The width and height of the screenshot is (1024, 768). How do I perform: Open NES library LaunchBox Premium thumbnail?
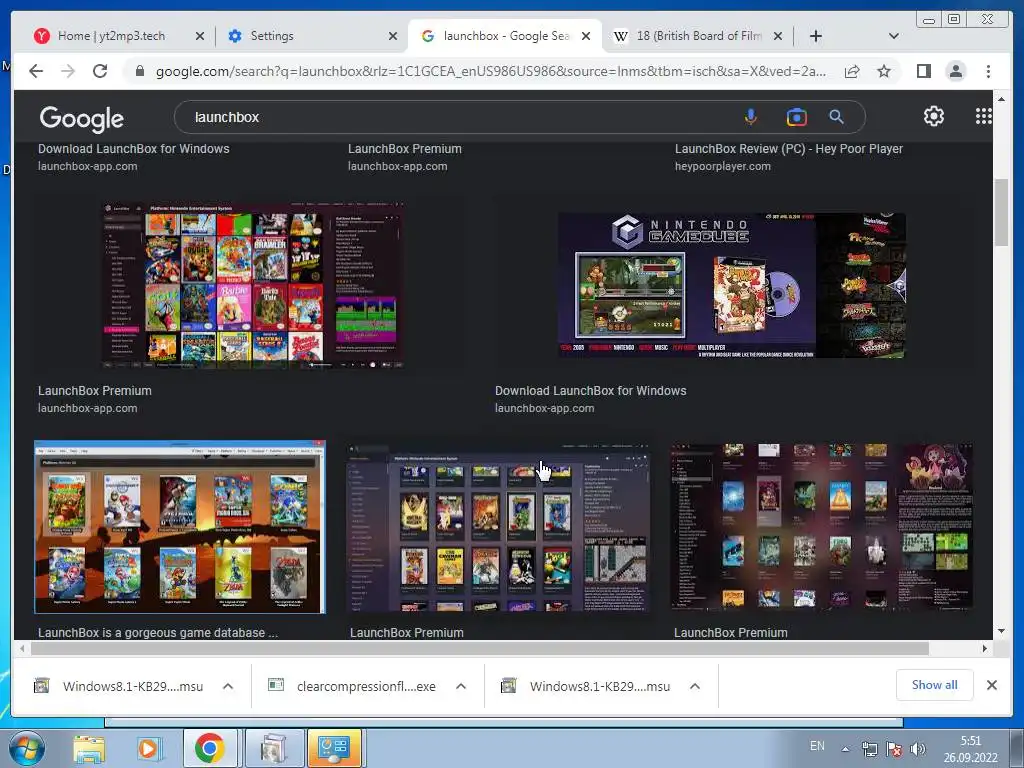point(252,285)
